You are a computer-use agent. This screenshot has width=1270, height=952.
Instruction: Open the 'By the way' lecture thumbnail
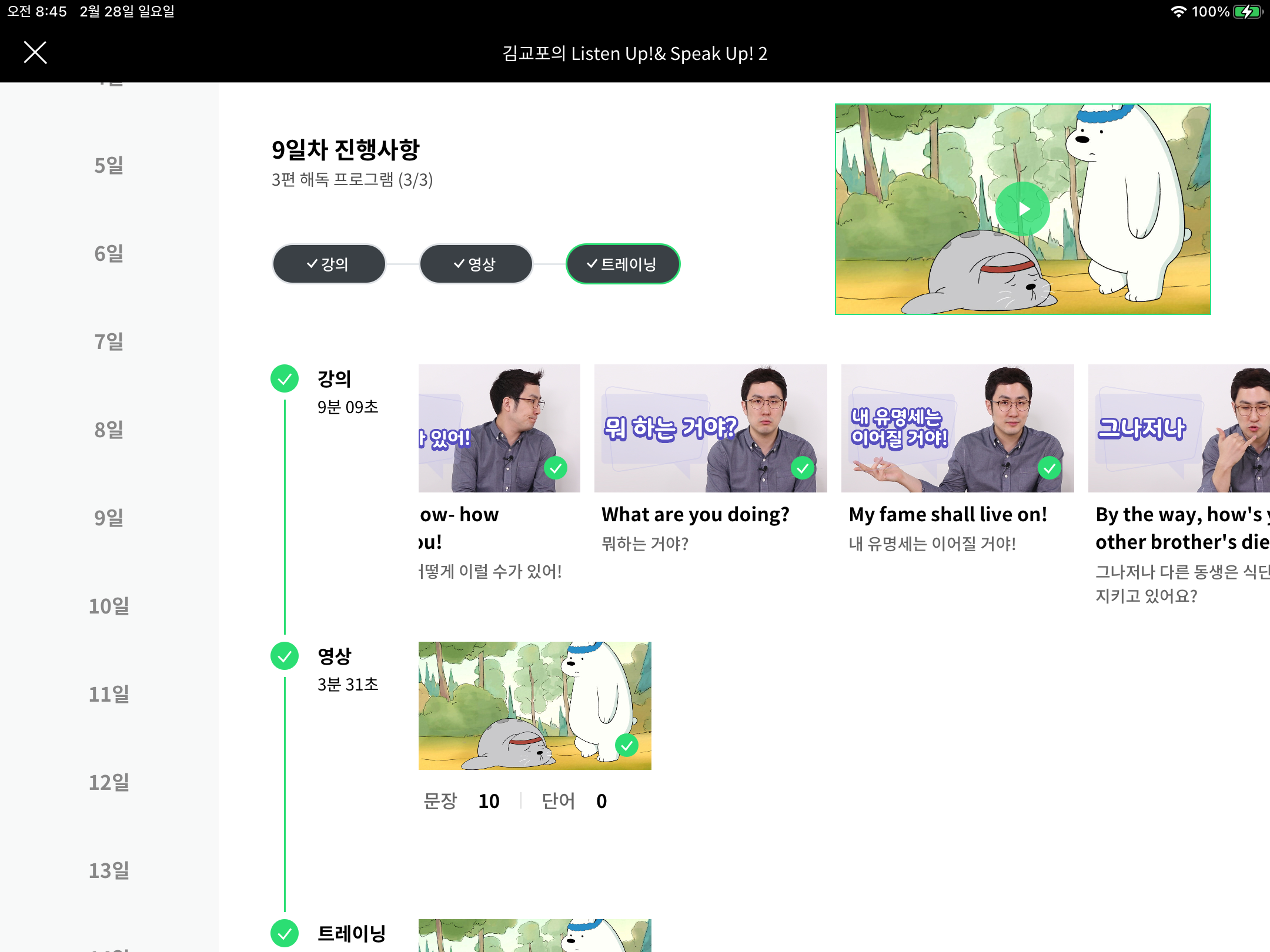[x=1179, y=428]
